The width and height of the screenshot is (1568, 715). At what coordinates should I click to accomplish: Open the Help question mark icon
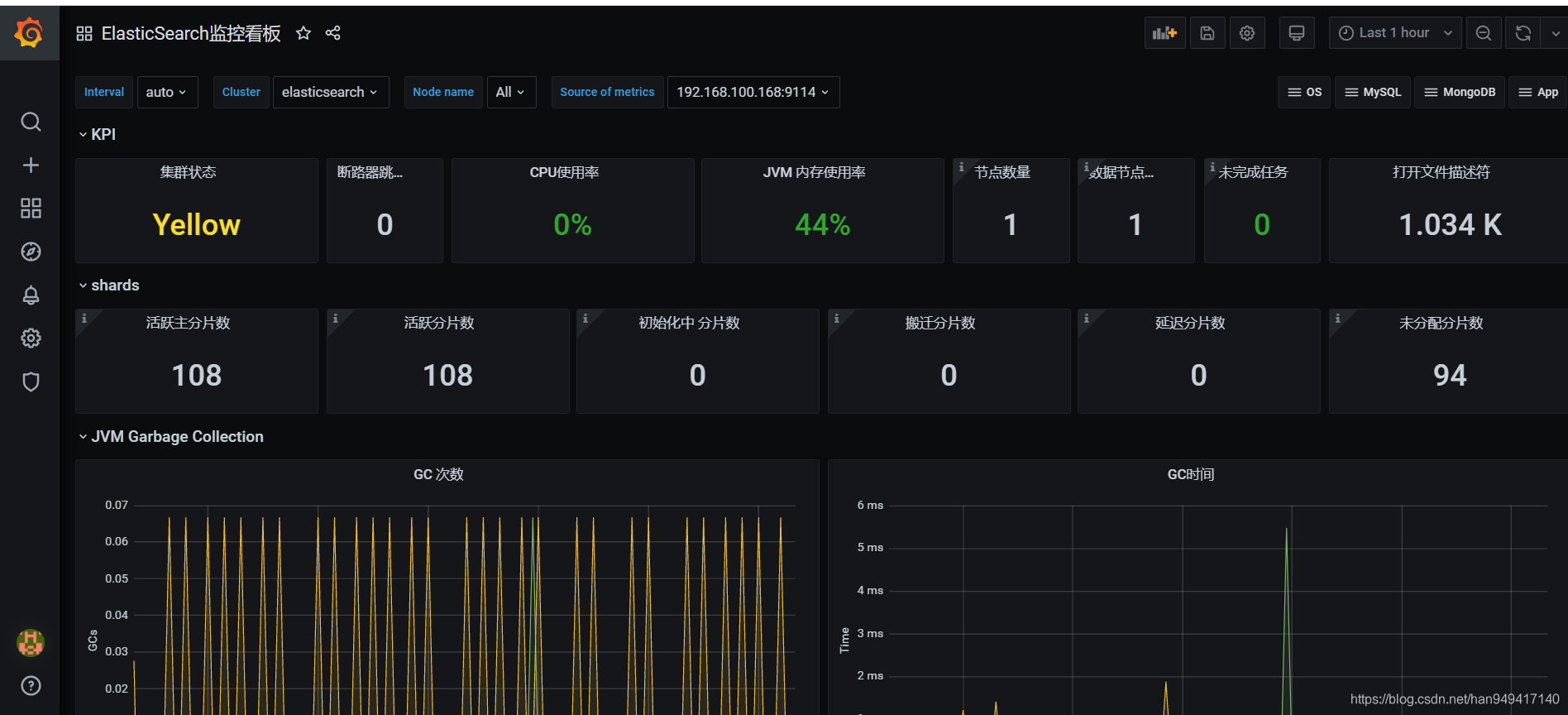(31, 685)
